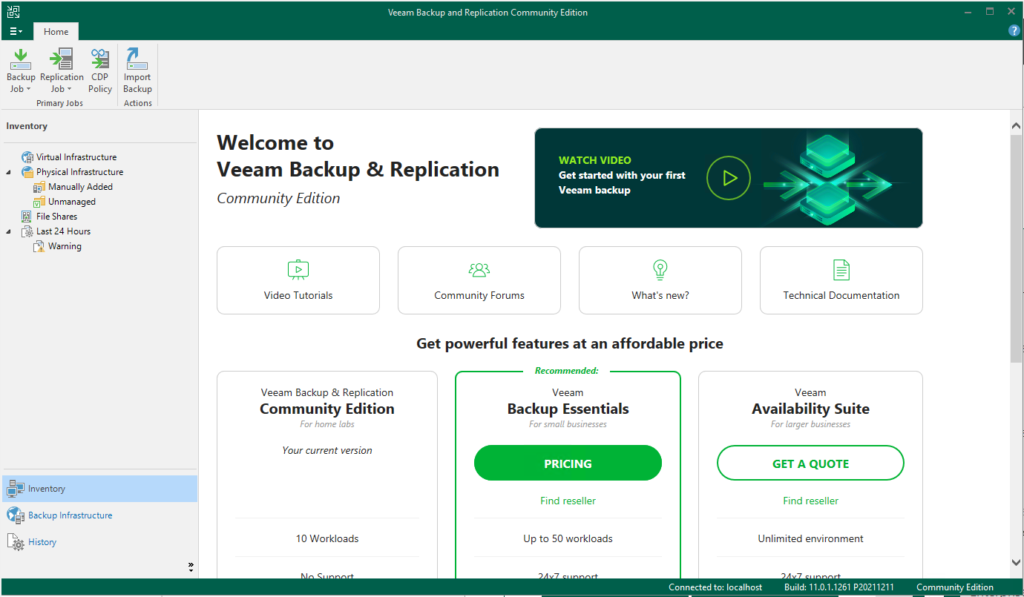Collapse the Physical Infrastructure tree node
Screen dimensions: 1024x597
tap(8, 172)
